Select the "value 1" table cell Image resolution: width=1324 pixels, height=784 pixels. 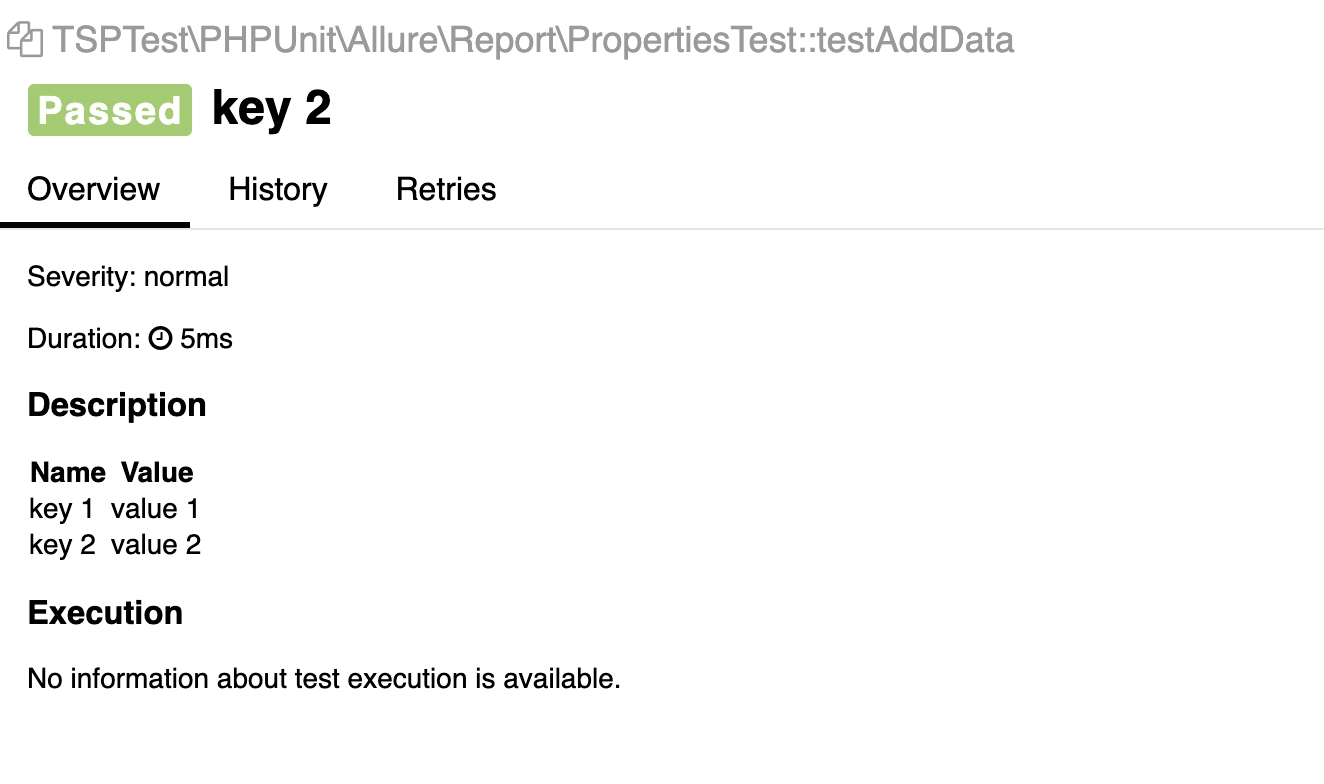tap(155, 509)
